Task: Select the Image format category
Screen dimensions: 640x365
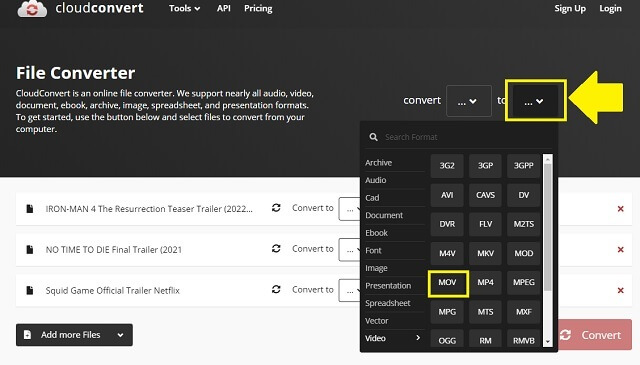Action: coord(376,268)
